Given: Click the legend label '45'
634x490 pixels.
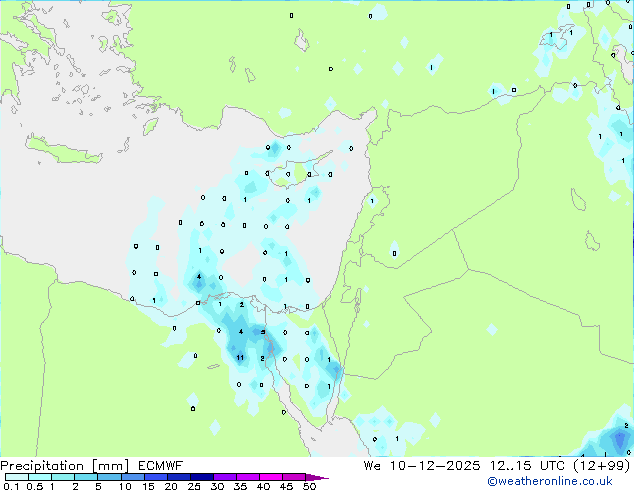Looking at the screenshot, I should 286,486.
